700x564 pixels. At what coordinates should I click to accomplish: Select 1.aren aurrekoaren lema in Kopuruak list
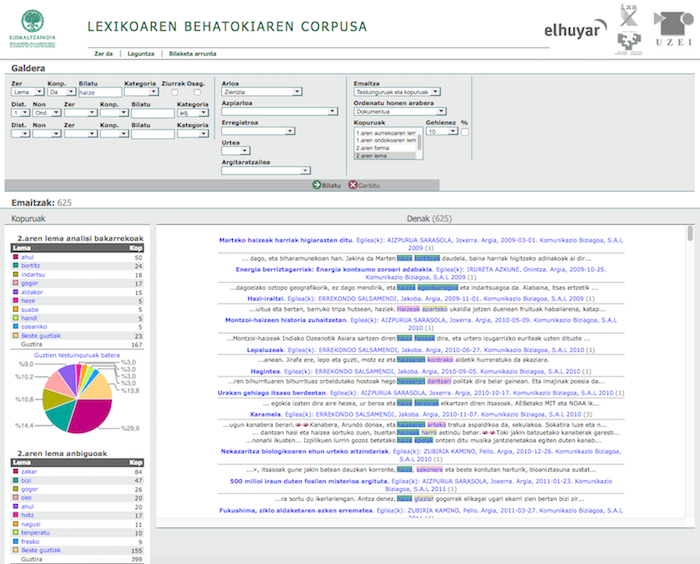coord(386,133)
